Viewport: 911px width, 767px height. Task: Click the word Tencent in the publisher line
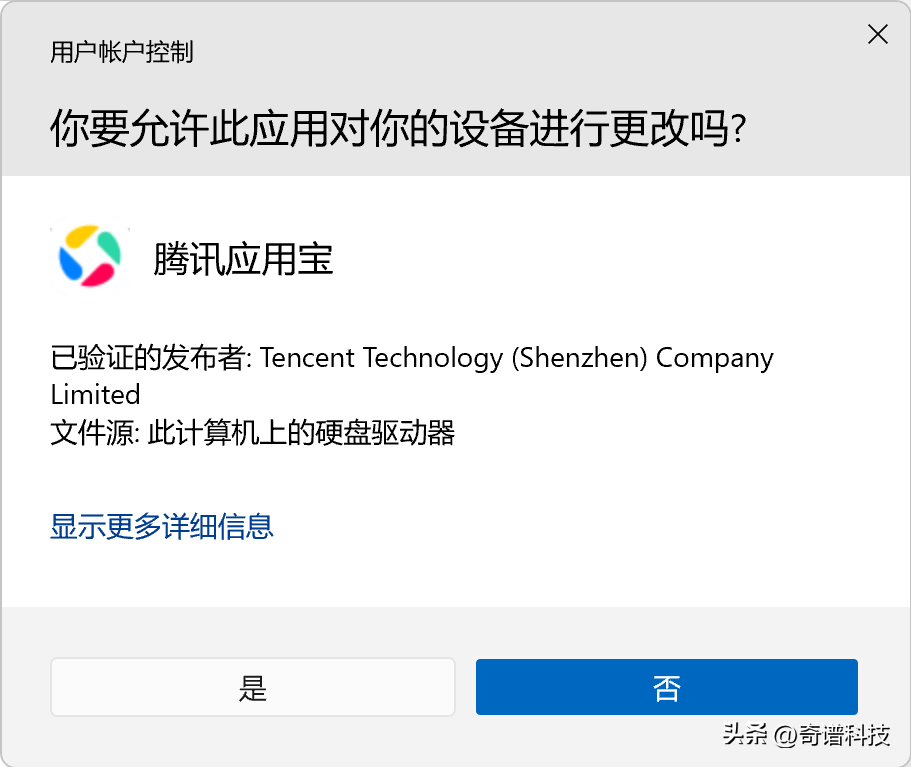(307, 357)
